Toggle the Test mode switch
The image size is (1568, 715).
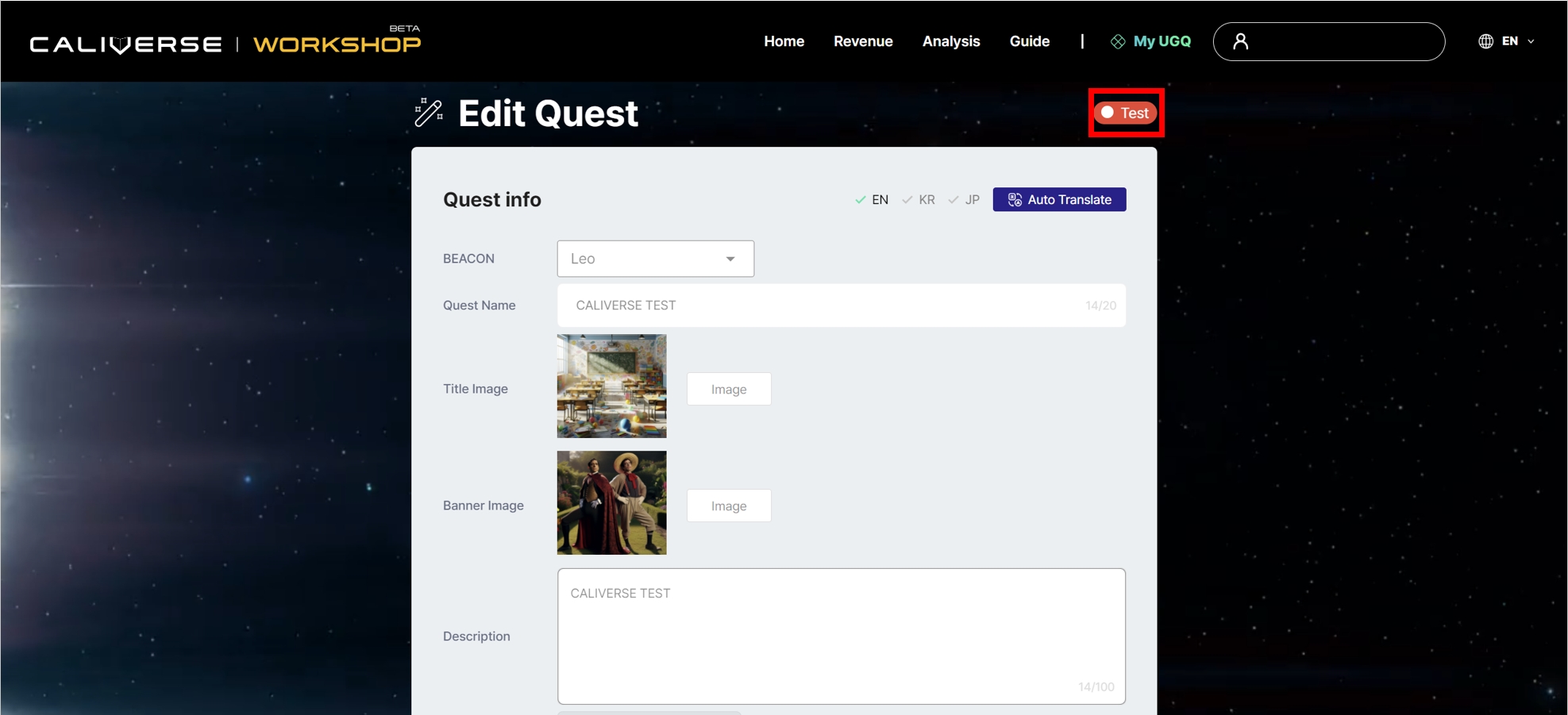pos(1125,113)
